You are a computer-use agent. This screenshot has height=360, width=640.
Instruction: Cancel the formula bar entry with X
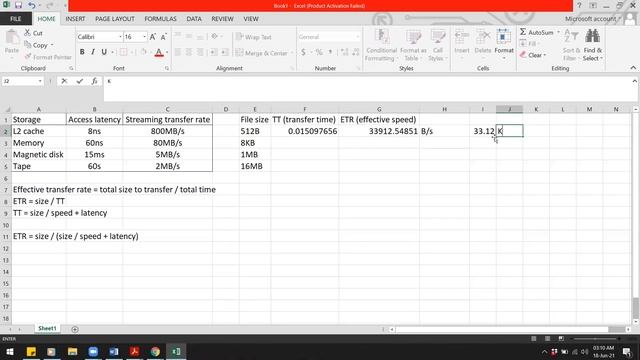point(64,81)
